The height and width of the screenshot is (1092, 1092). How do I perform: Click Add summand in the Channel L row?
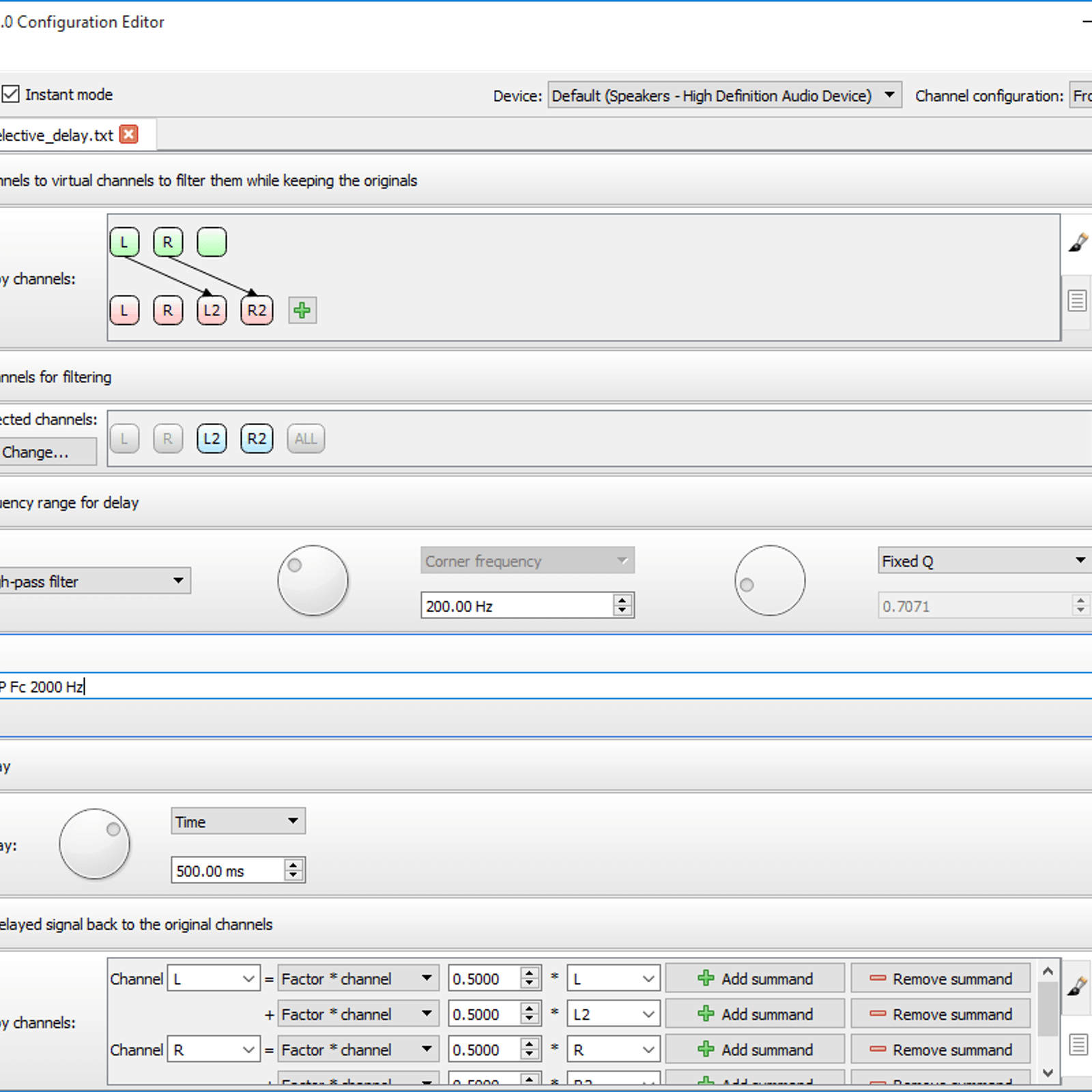pyautogui.click(x=755, y=979)
